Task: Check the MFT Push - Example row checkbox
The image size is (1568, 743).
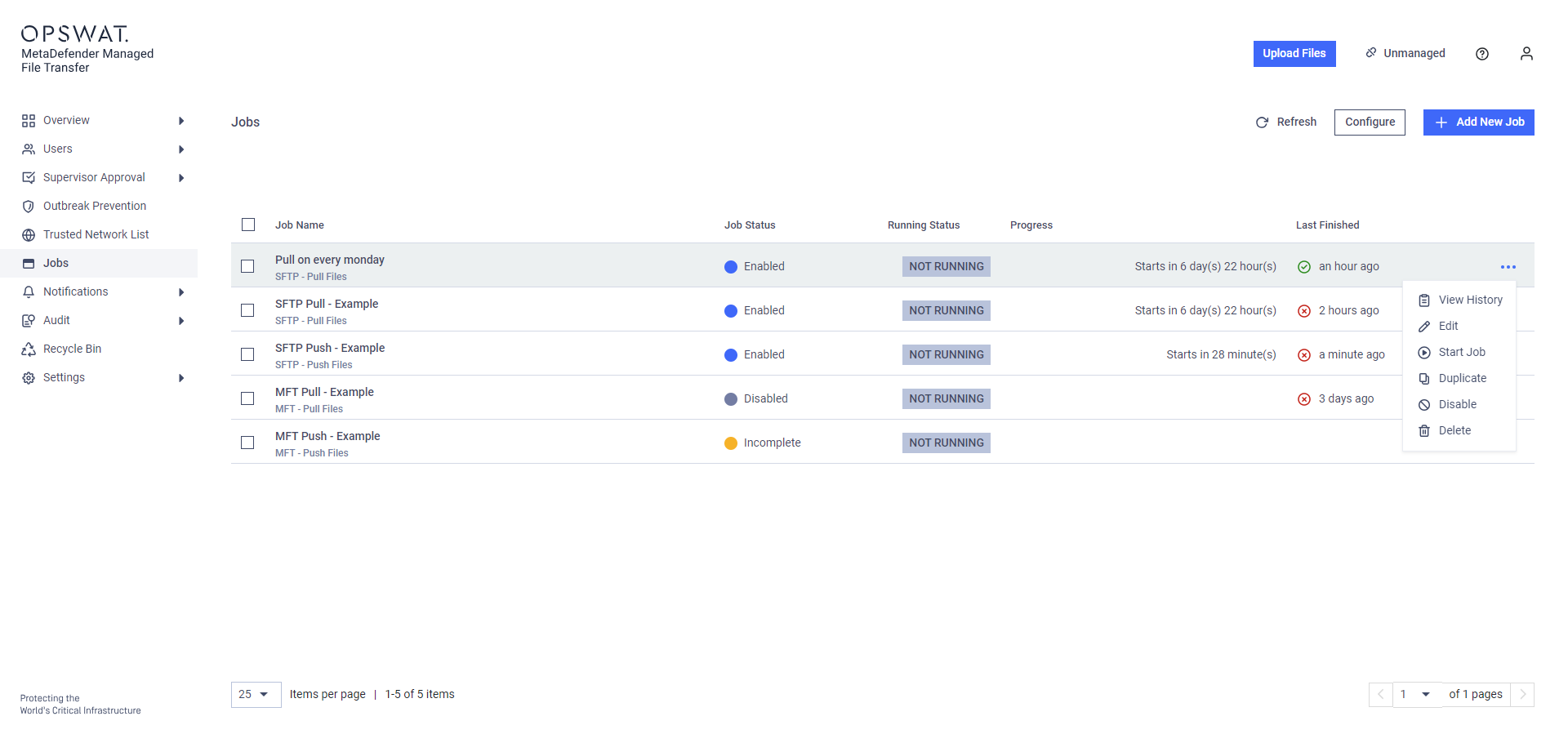Action: (247, 443)
